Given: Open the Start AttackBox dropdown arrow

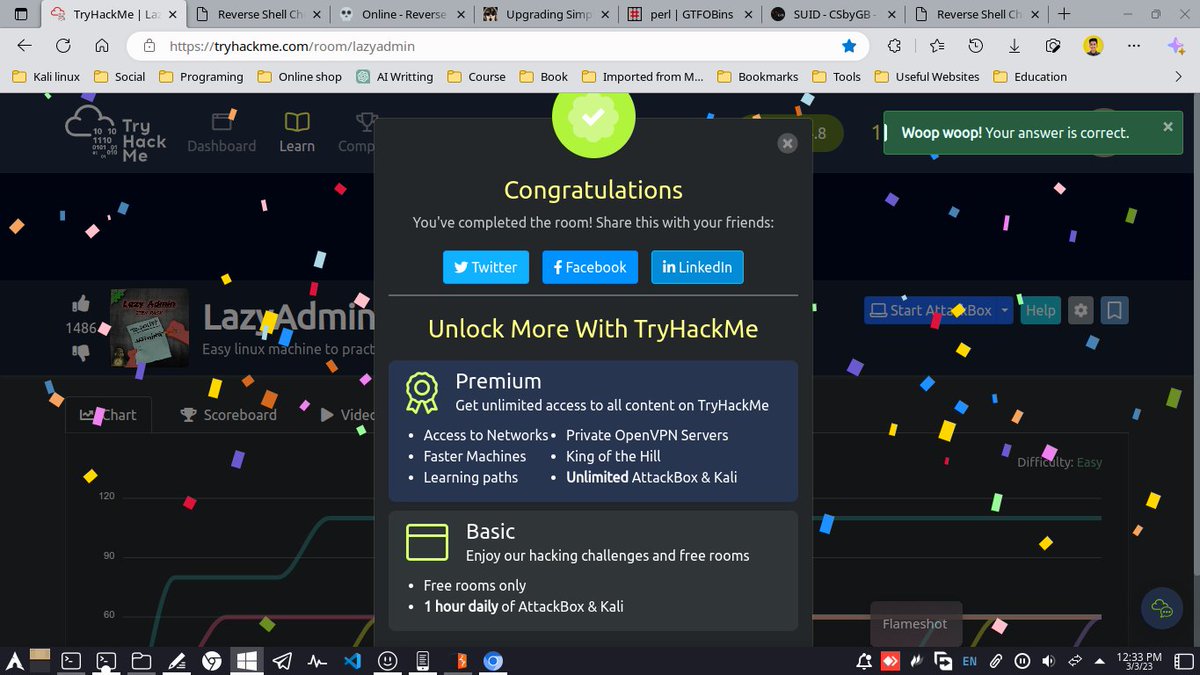Looking at the screenshot, I should [1004, 310].
